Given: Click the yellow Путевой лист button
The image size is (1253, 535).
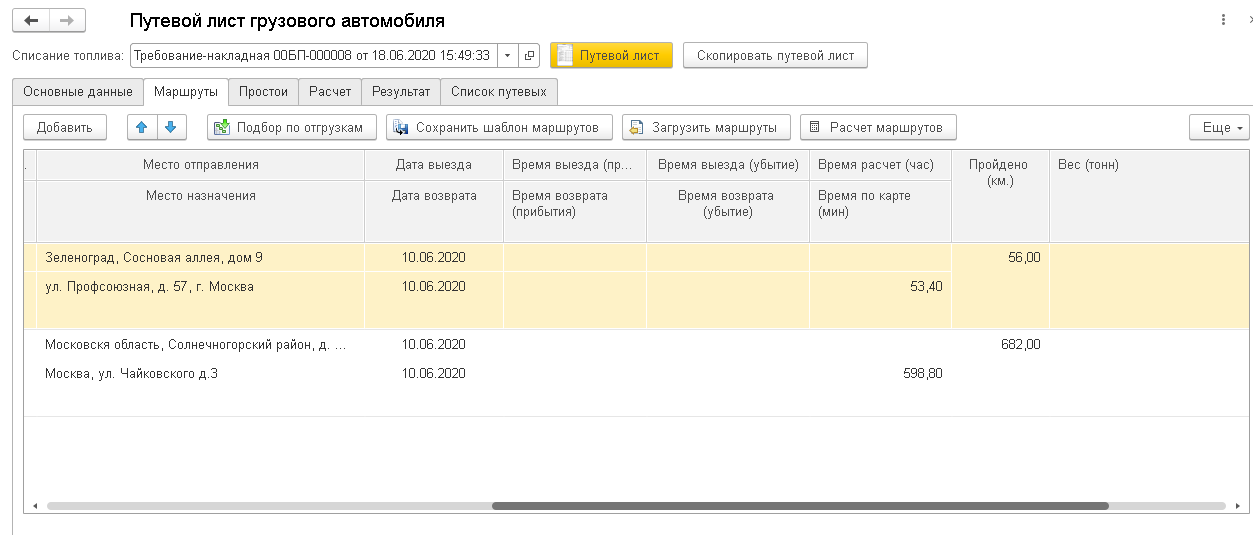Looking at the screenshot, I should [611, 56].
